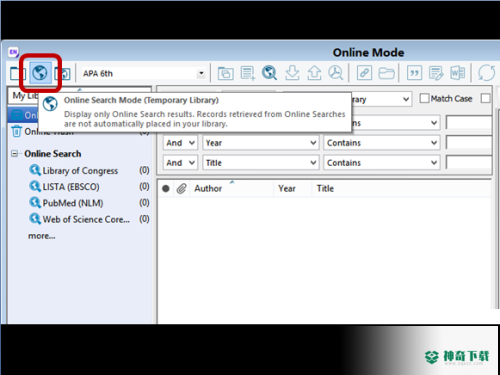Select Online Search Mode globe icon

coord(40,73)
